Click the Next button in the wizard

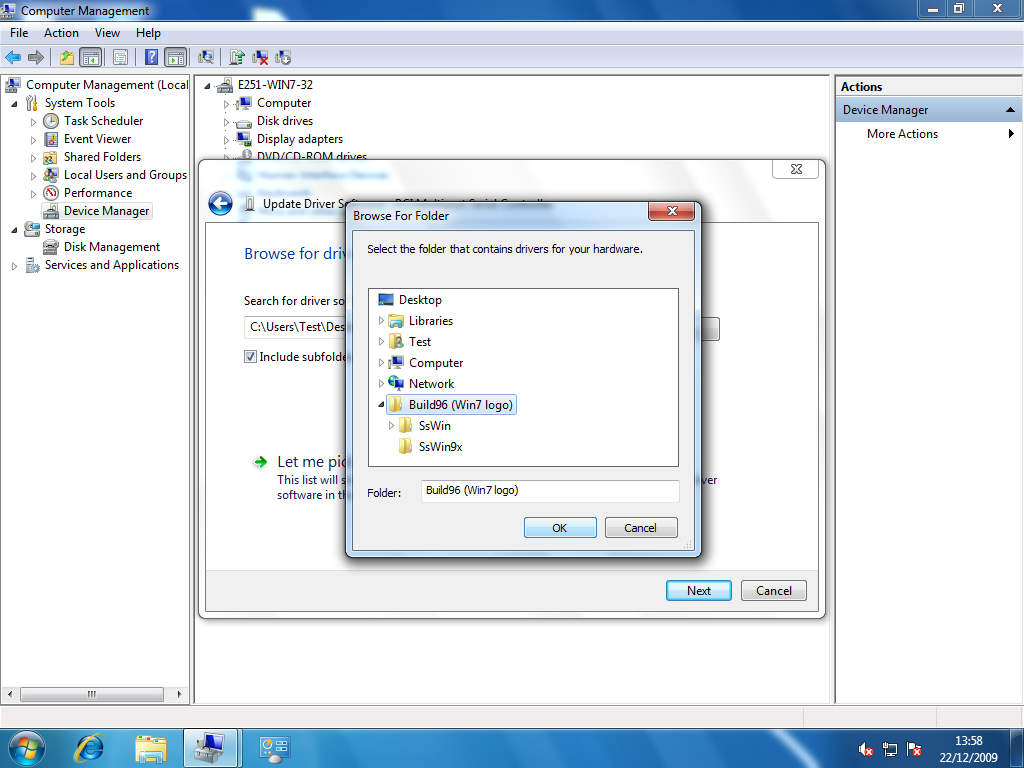pyautogui.click(x=698, y=590)
